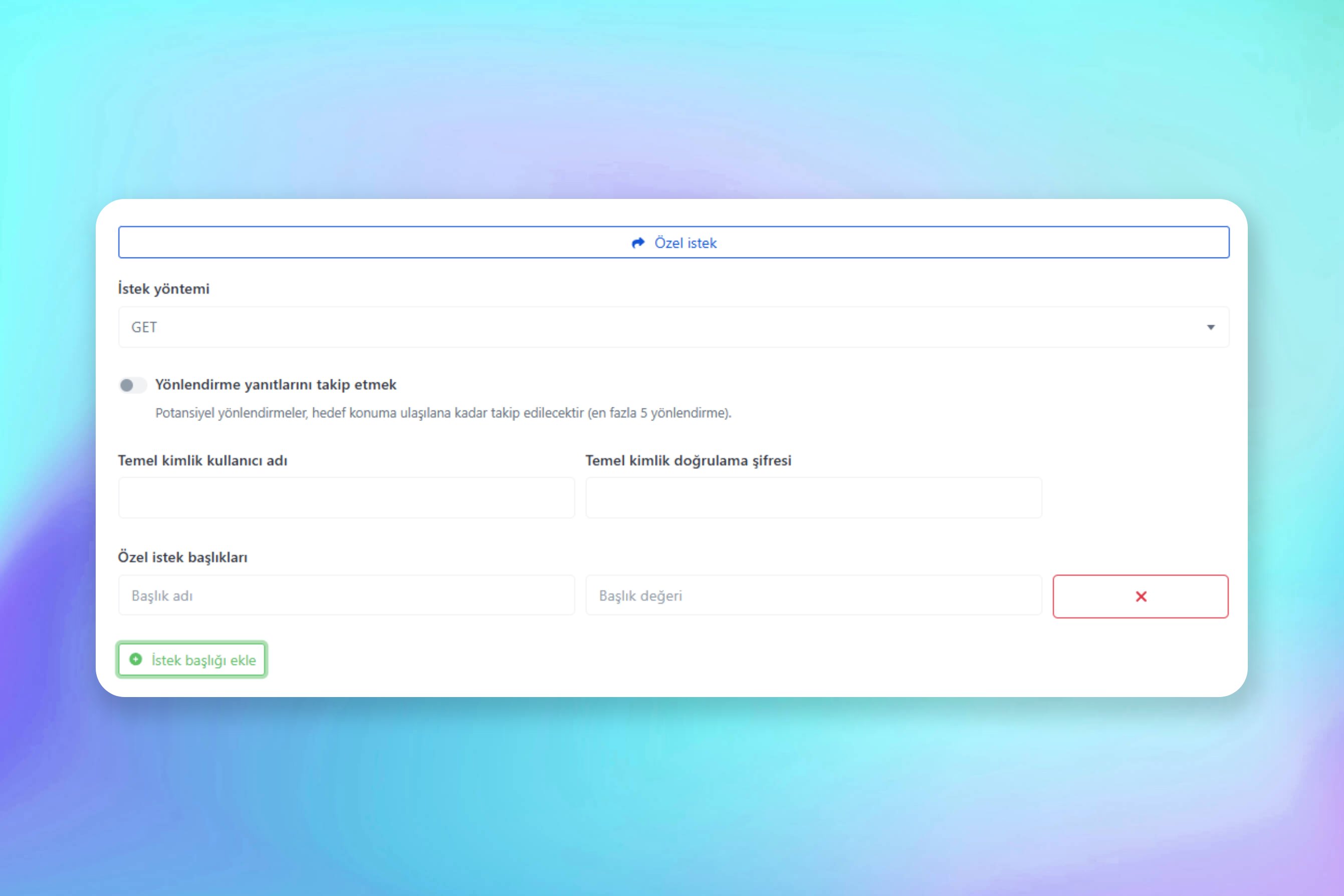Select the GET value text in method field
The image size is (1344, 896).
tap(144, 327)
